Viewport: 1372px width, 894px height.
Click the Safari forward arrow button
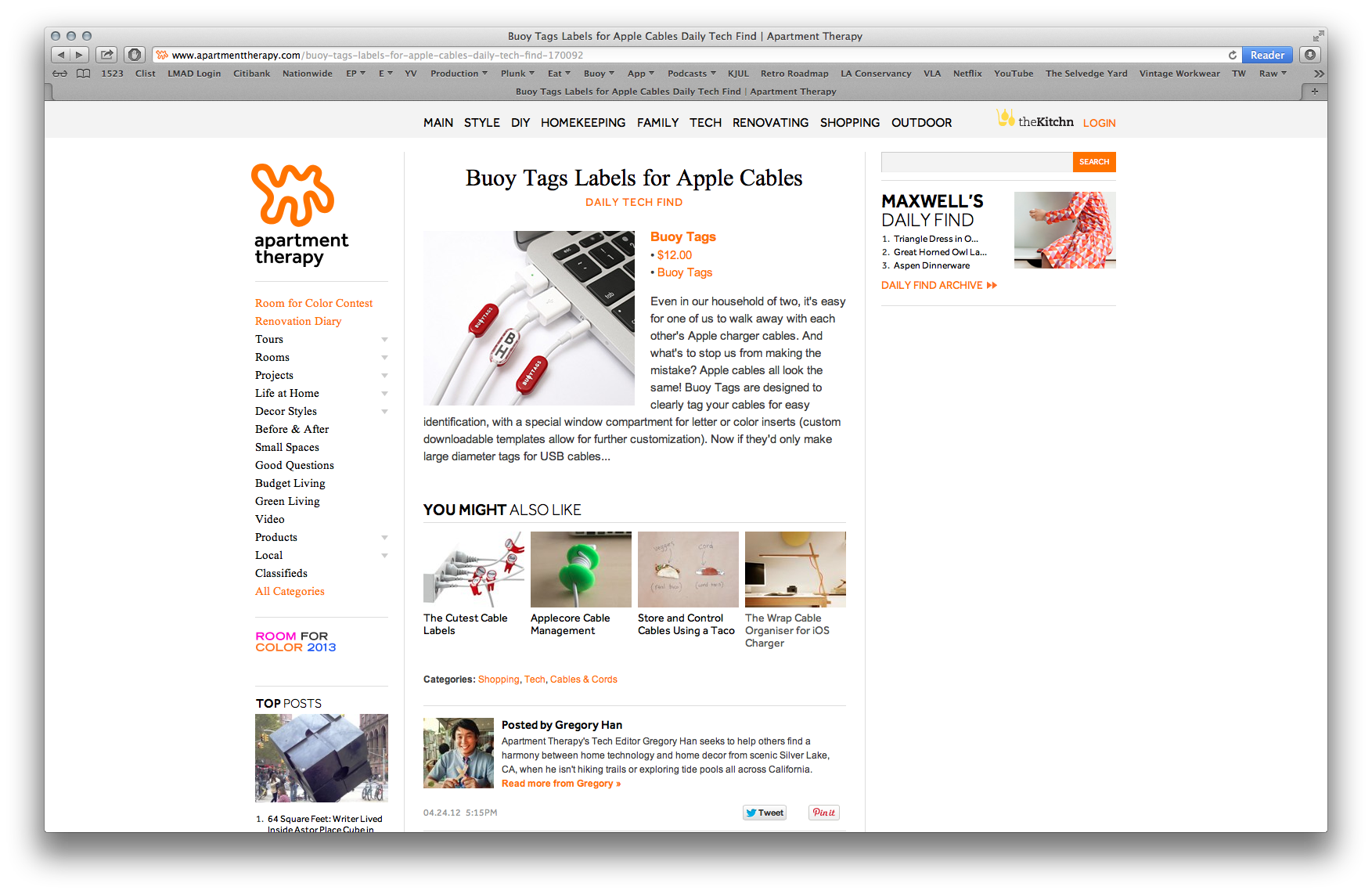(80, 55)
